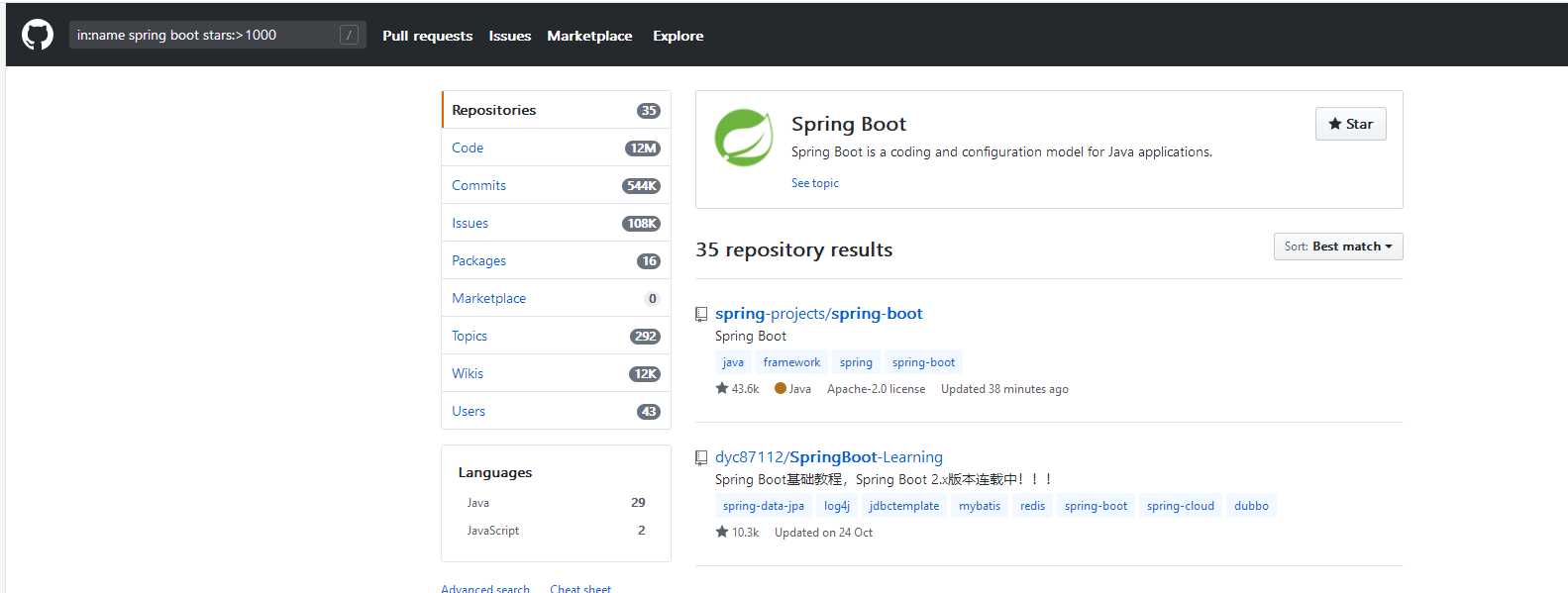Open Marketplace in top navigation

[589, 36]
